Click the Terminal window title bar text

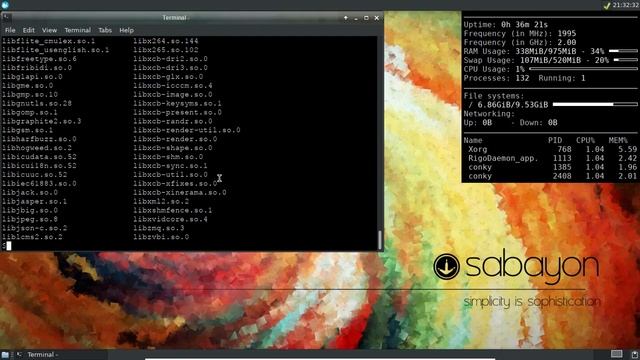175,18
